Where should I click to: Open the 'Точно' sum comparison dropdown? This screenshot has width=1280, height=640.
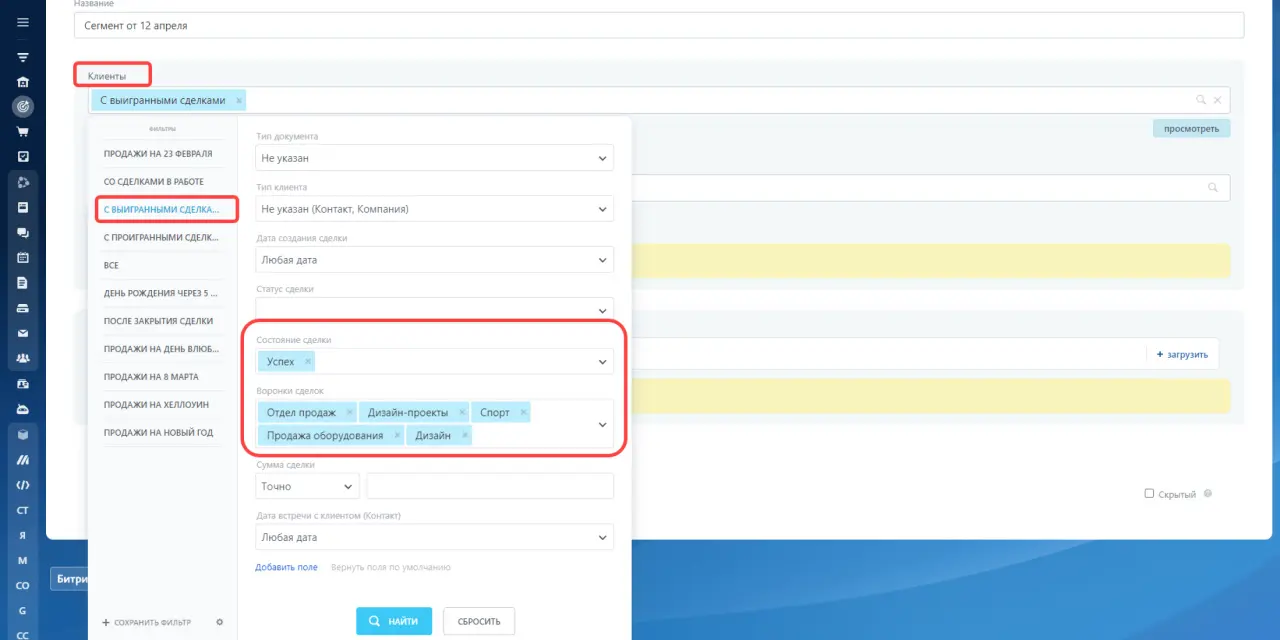pyautogui.click(x=307, y=486)
